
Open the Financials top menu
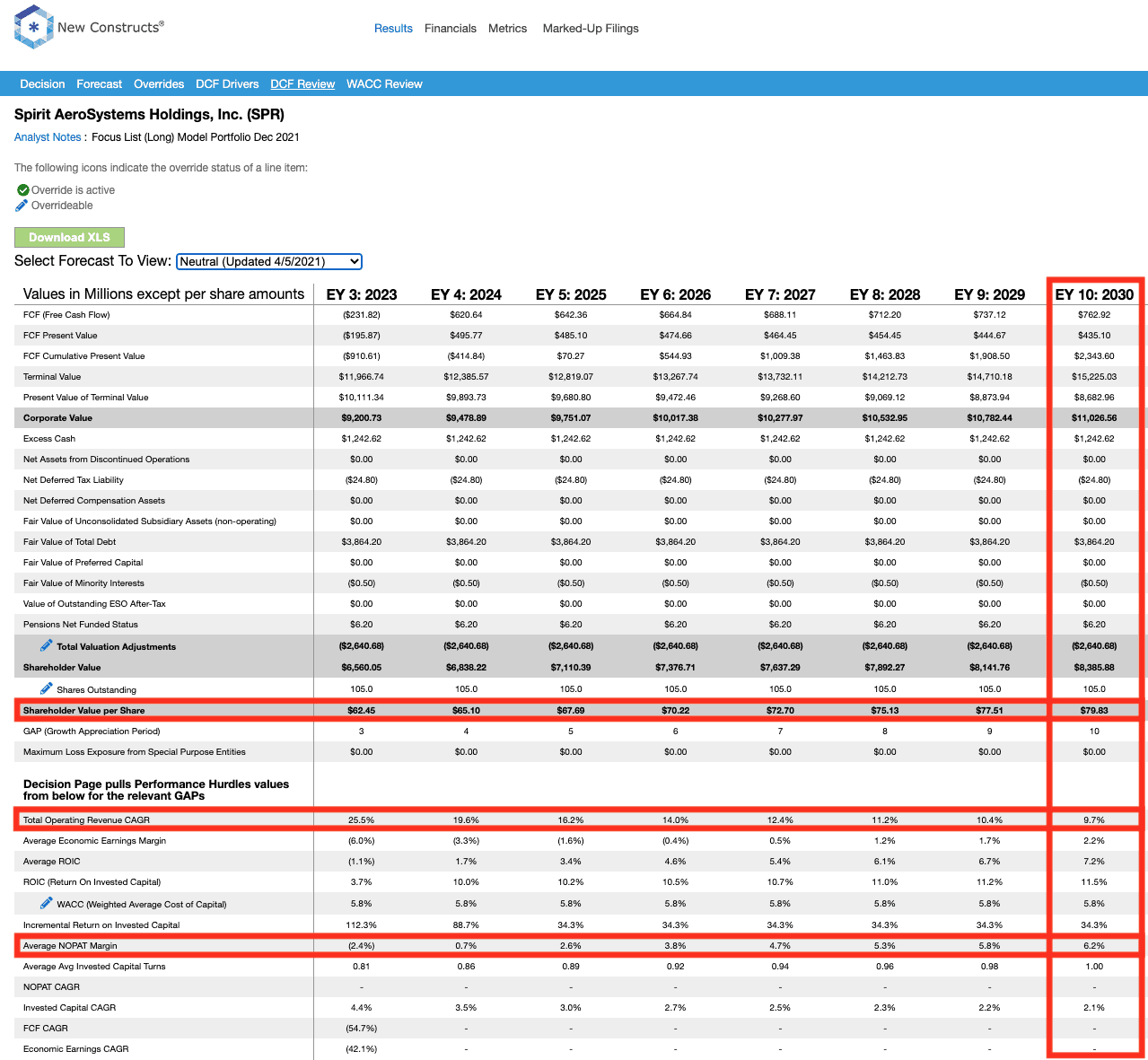pos(451,29)
